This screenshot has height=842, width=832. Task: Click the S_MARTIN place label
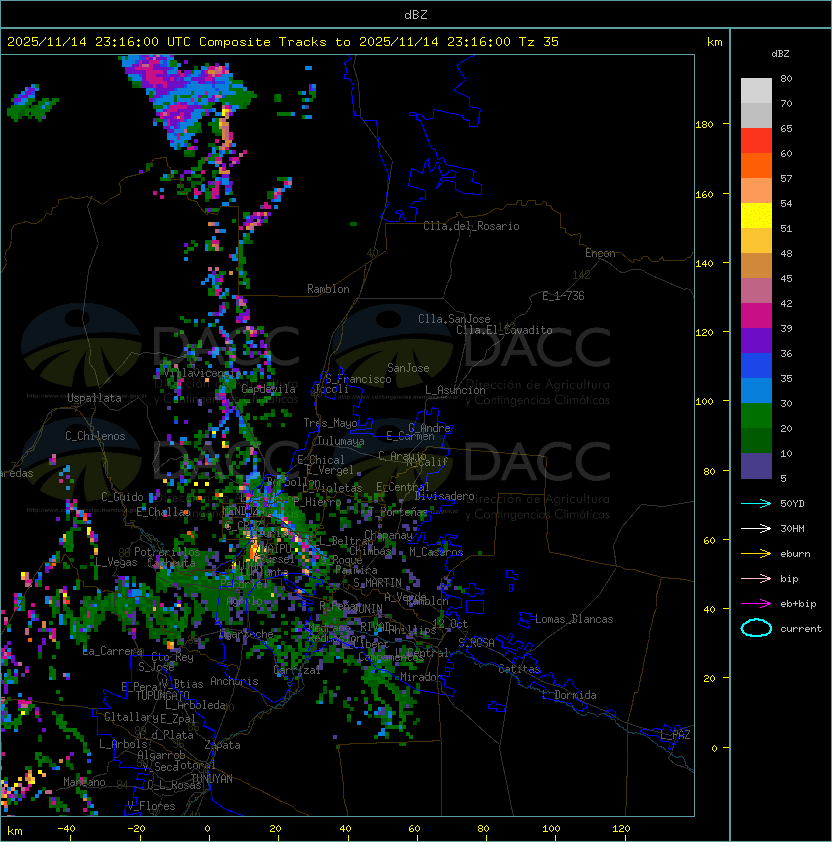377,583
